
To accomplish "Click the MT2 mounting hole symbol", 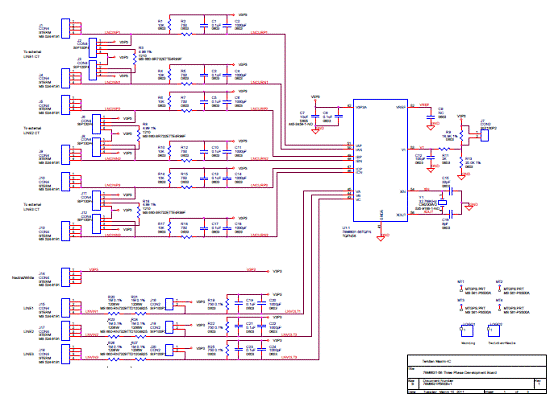I will [499, 288].
